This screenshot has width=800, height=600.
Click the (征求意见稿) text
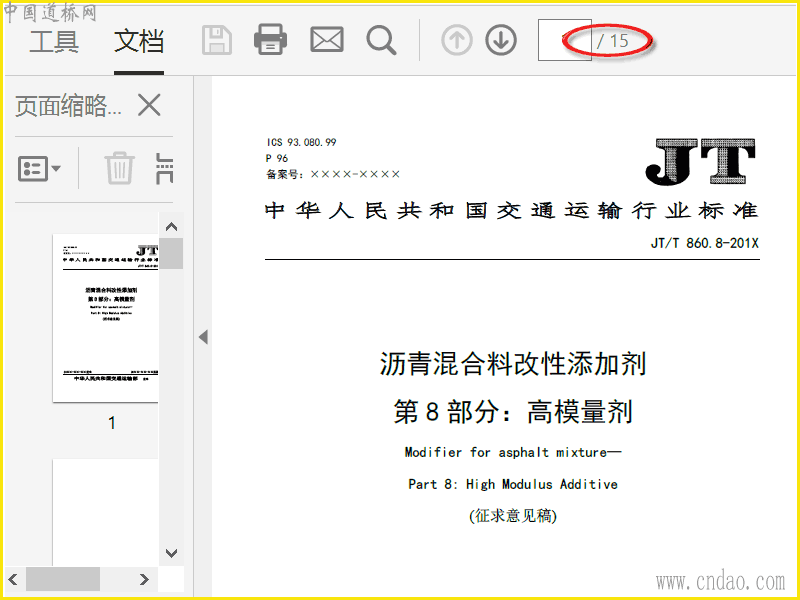coord(513,516)
